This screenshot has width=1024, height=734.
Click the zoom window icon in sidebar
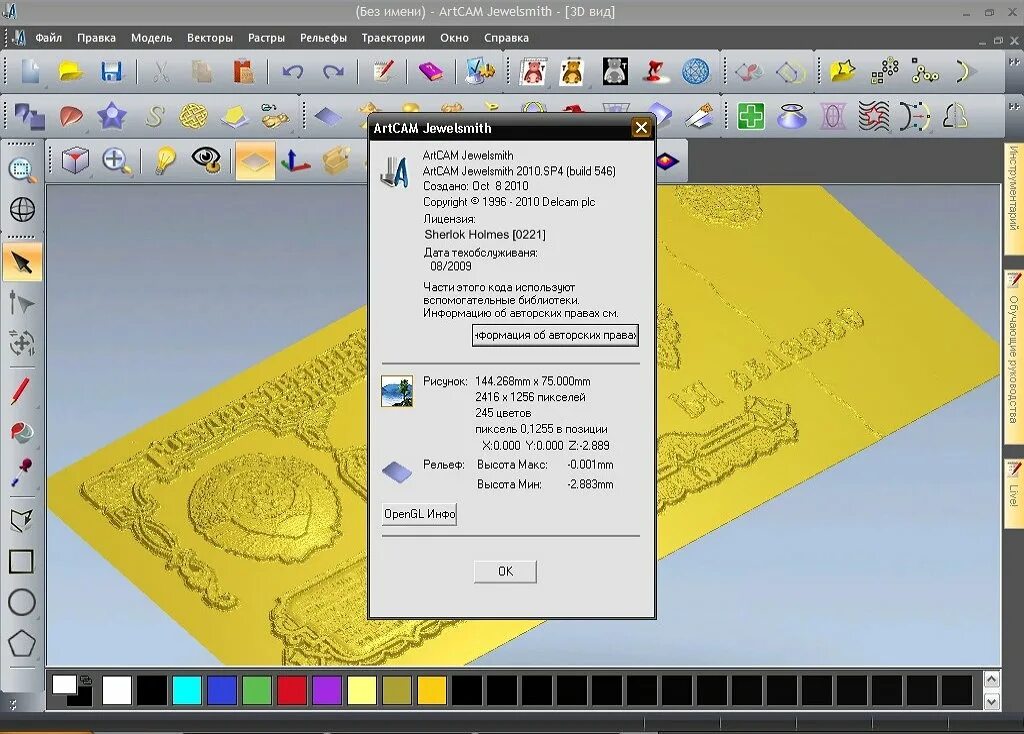click(22, 170)
